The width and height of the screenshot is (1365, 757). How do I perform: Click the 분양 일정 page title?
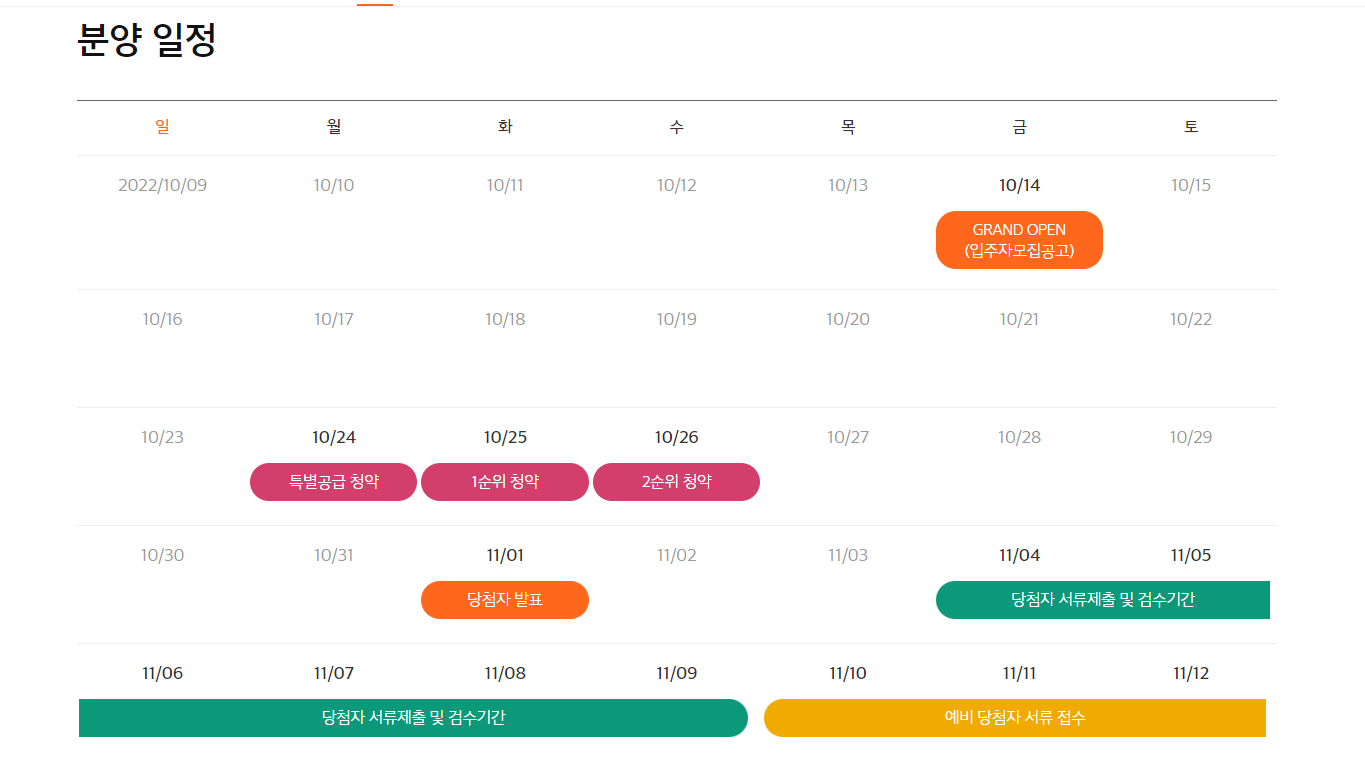146,42
